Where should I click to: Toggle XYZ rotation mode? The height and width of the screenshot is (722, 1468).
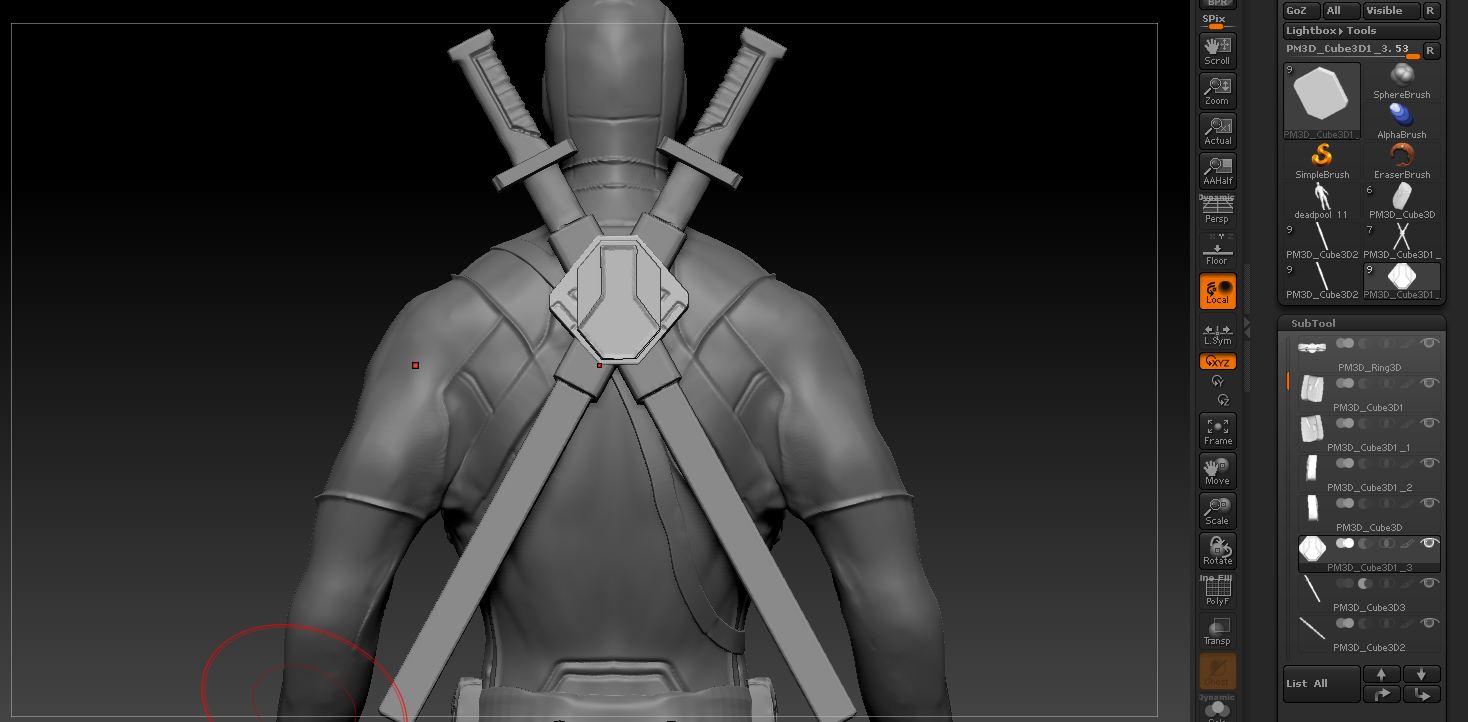(1217, 362)
